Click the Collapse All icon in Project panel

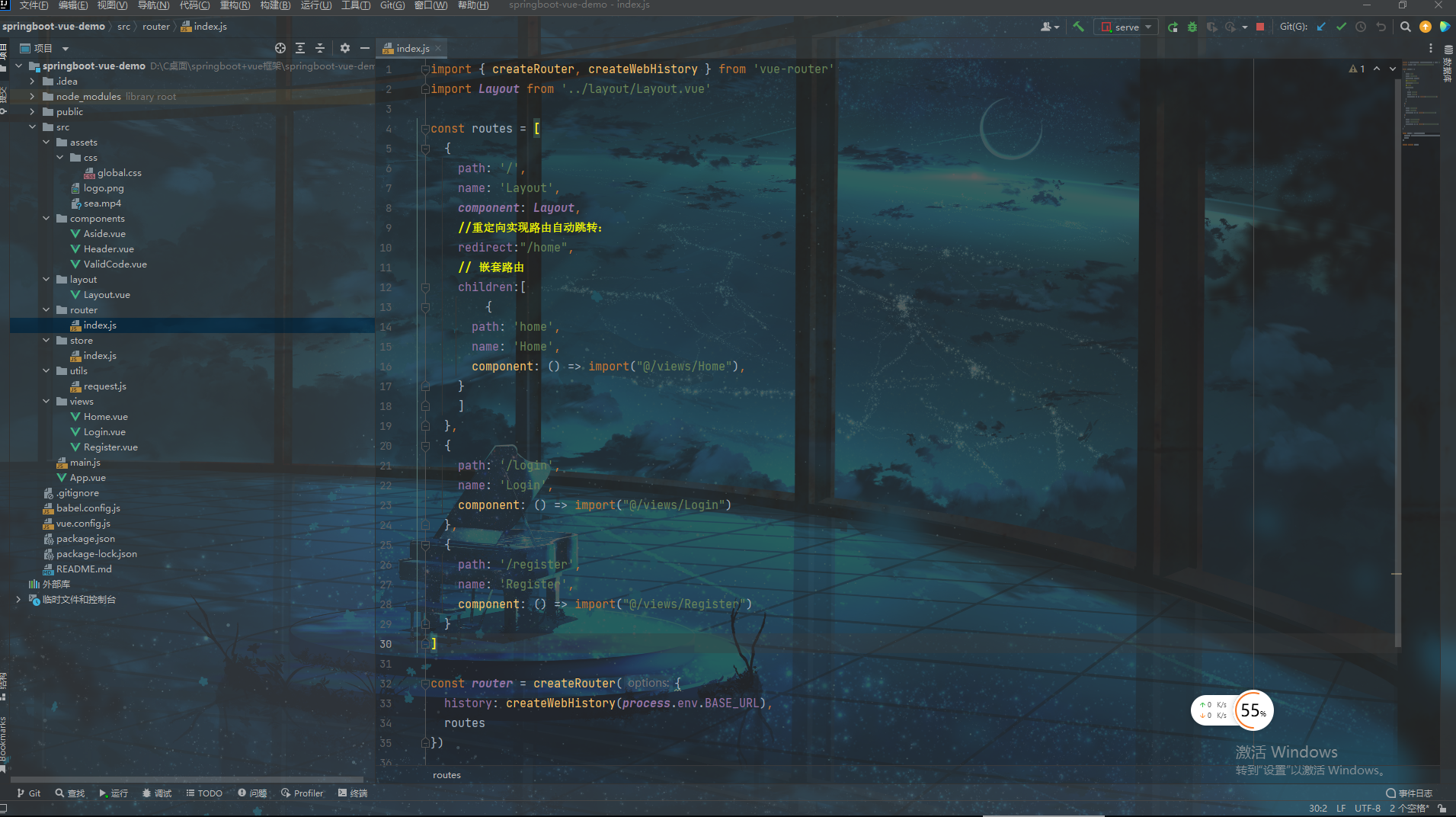click(x=320, y=48)
